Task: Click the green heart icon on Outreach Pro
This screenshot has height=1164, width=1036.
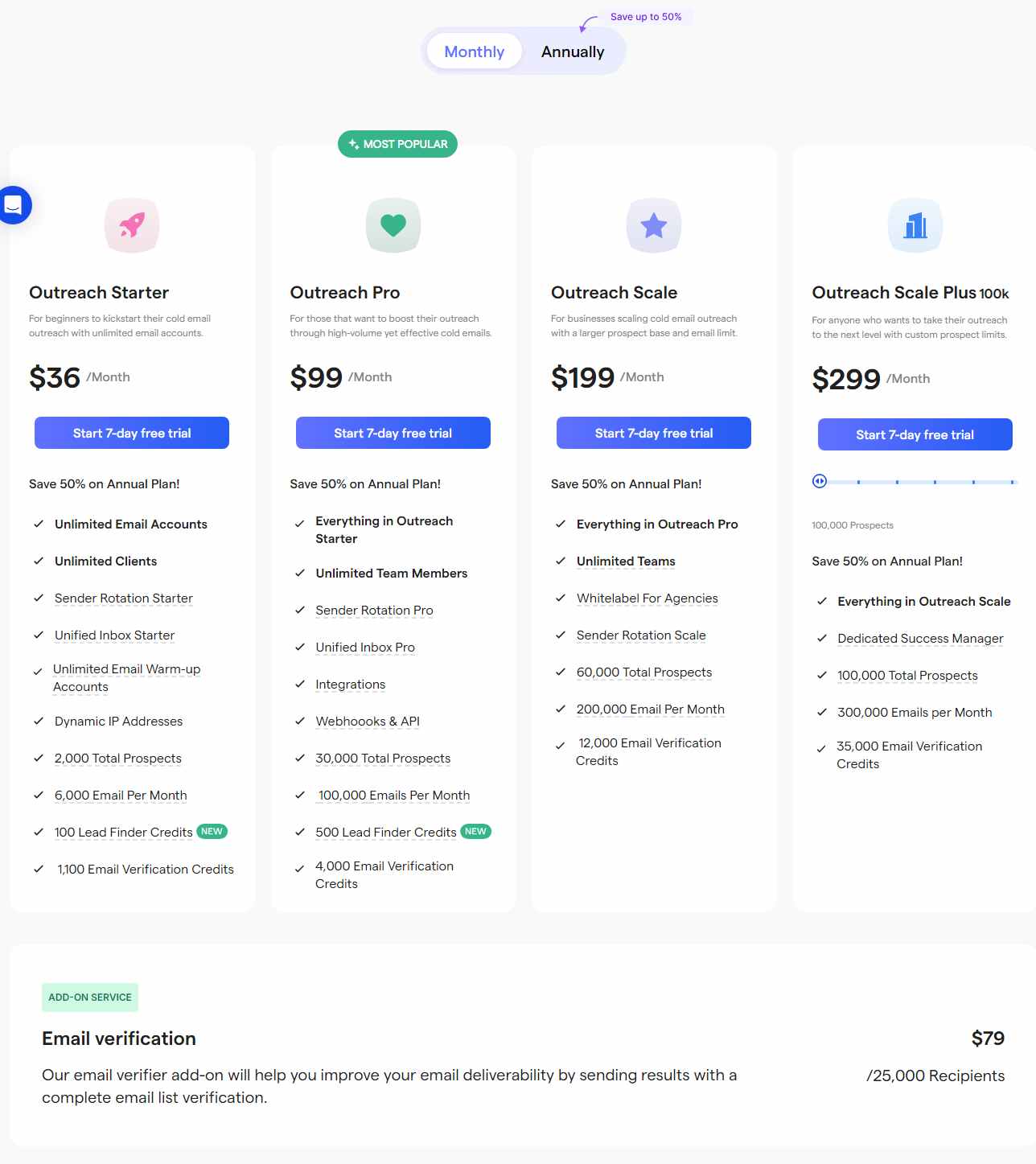Action: 393,226
